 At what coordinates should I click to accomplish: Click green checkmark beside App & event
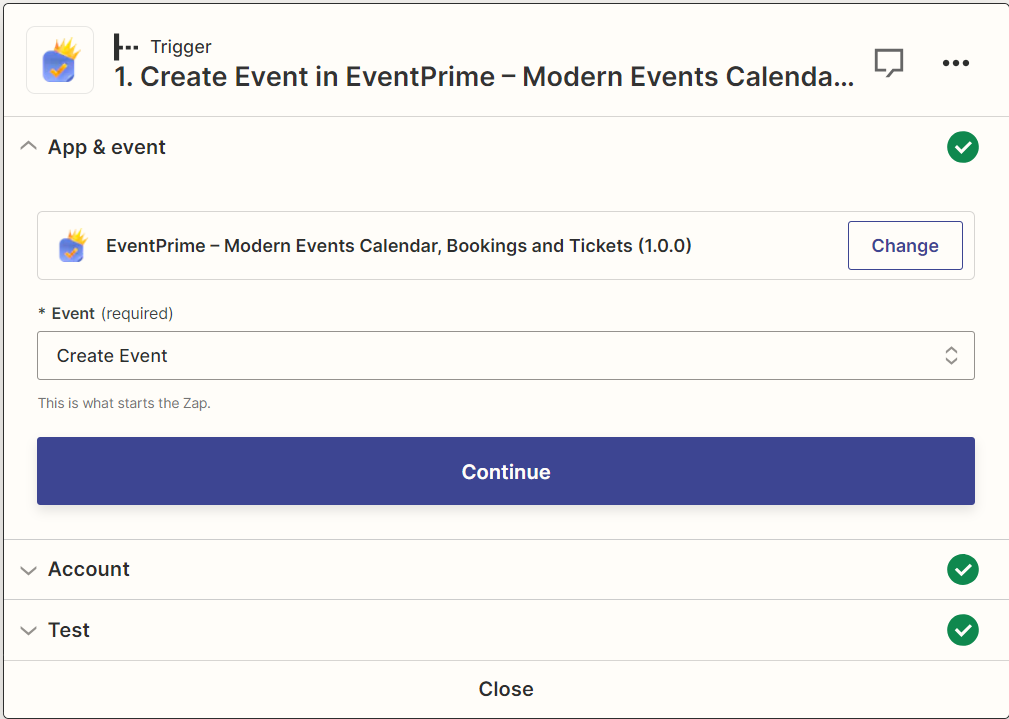[962, 148]
